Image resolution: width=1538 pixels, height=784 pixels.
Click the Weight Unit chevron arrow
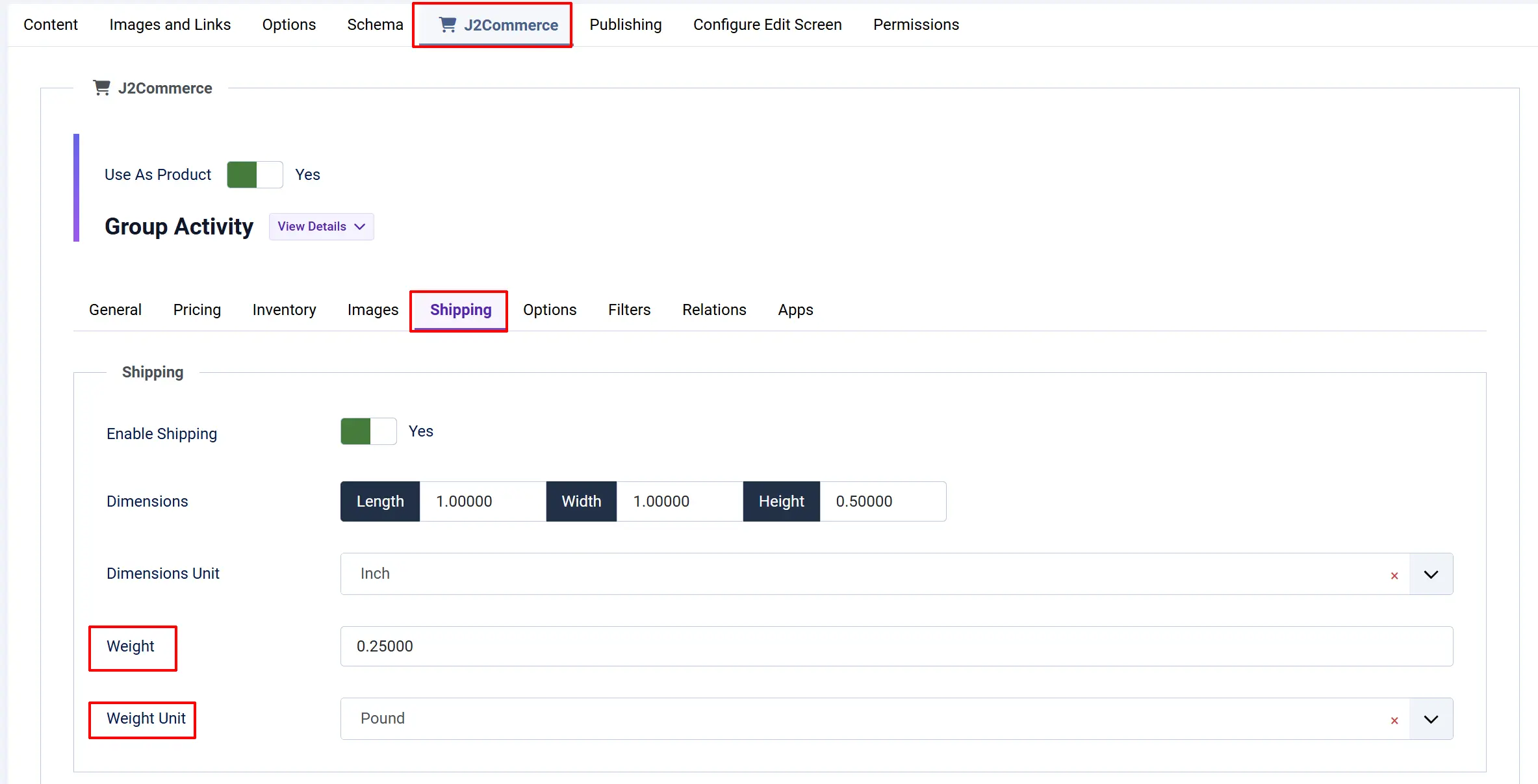[x=1431, y=719]
